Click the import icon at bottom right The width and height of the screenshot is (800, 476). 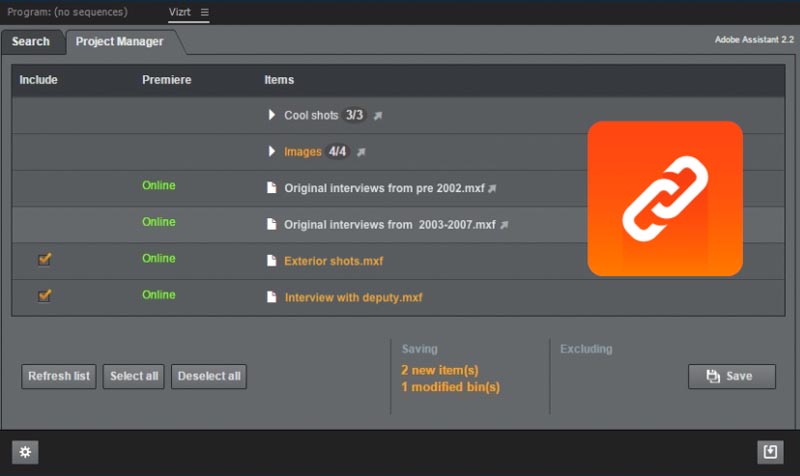(x=770, y=452)
